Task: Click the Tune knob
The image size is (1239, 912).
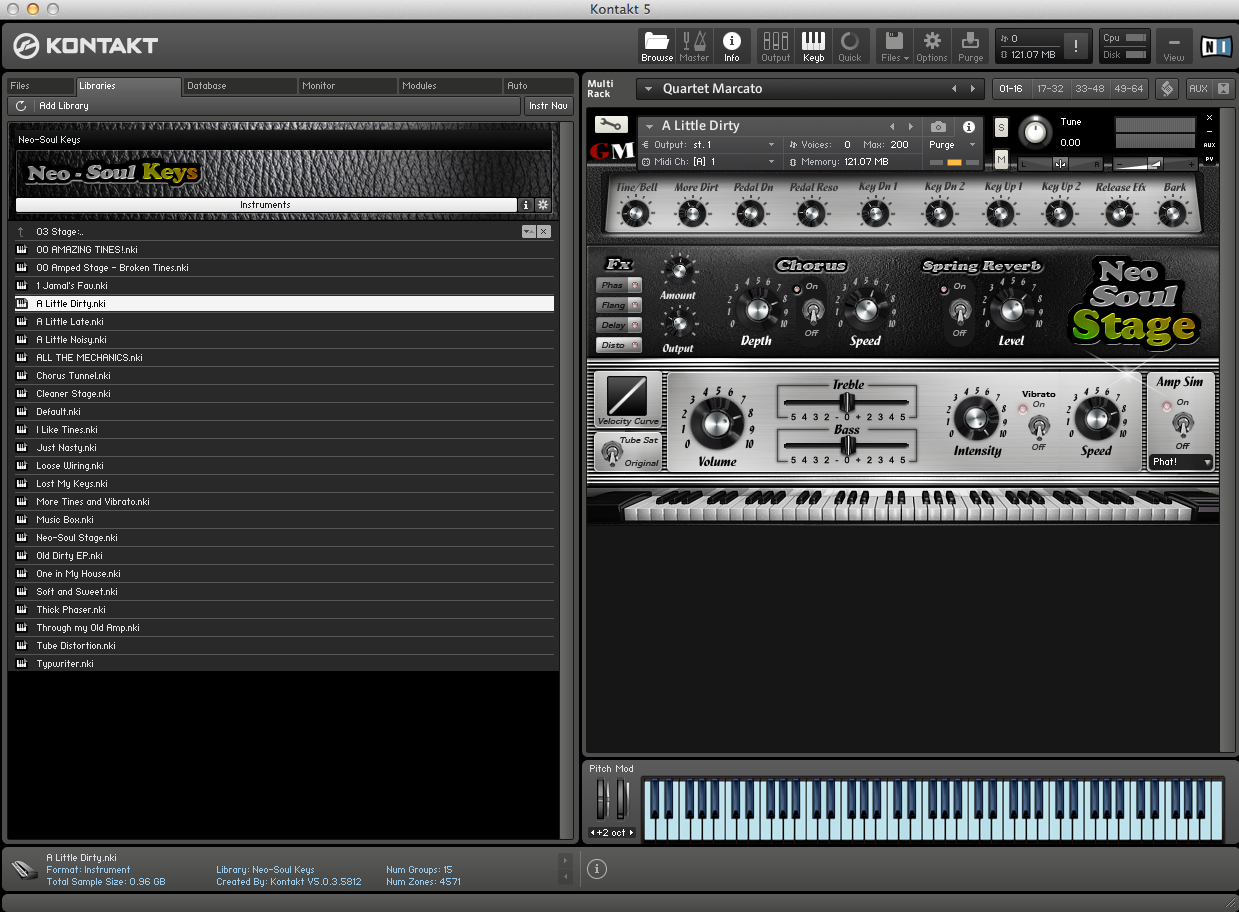Action: [x=1037, y=130]
